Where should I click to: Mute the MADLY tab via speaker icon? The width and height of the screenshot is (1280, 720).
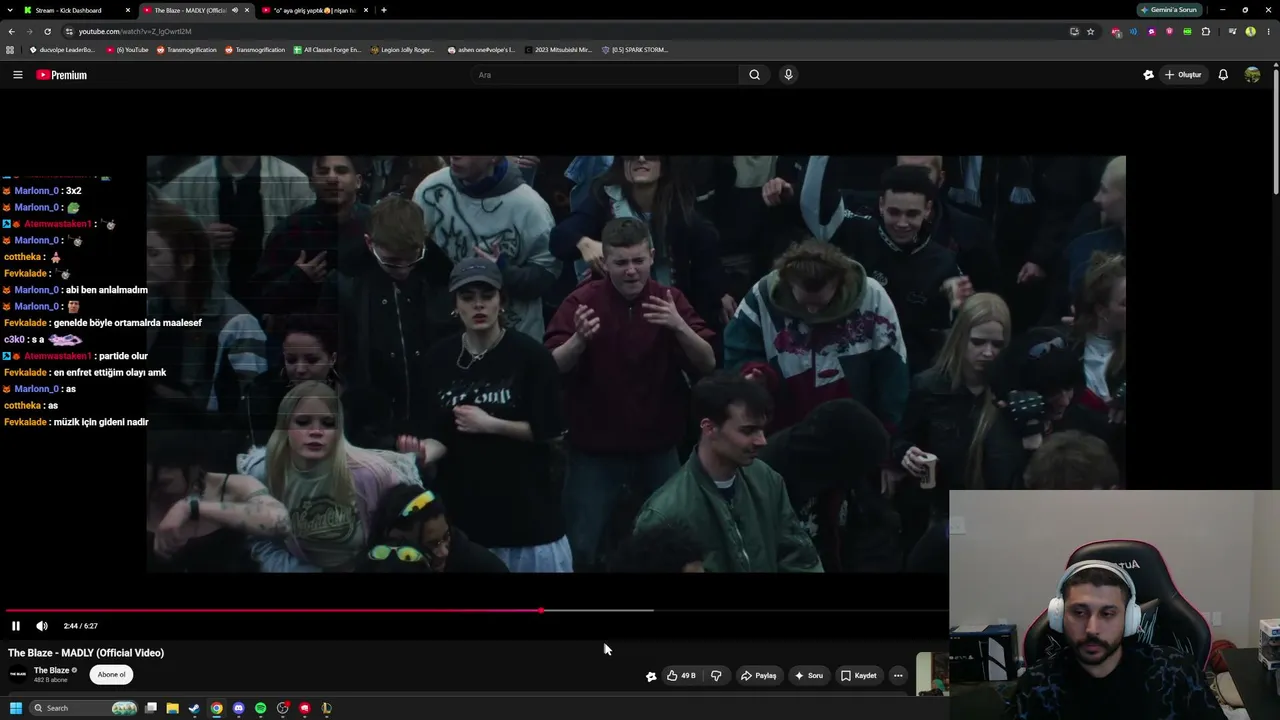click(235, 10)
